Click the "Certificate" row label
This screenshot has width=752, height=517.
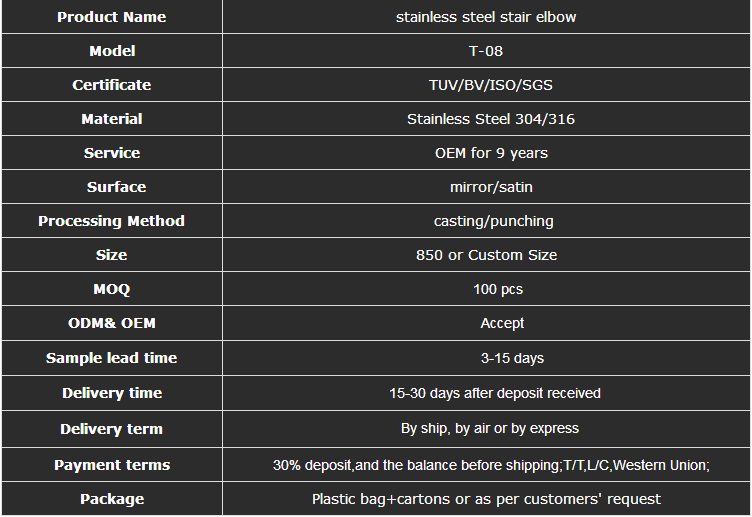pos(112,85)
